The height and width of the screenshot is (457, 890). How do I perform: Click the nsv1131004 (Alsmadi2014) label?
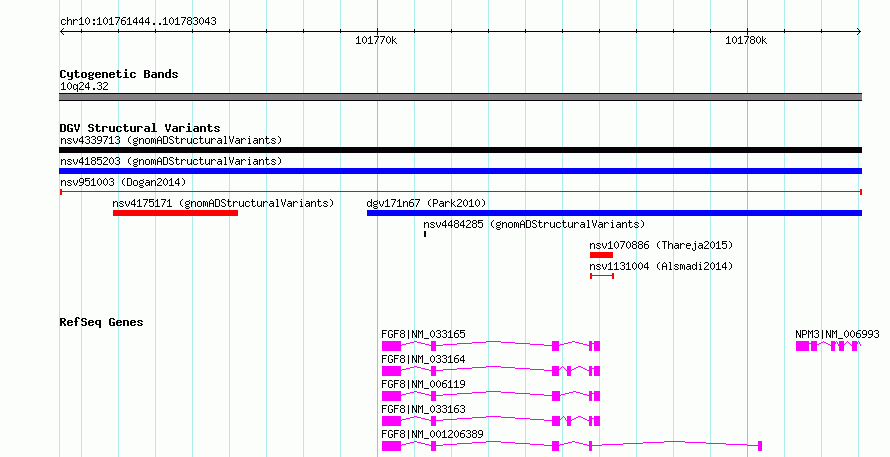(661, 266)
